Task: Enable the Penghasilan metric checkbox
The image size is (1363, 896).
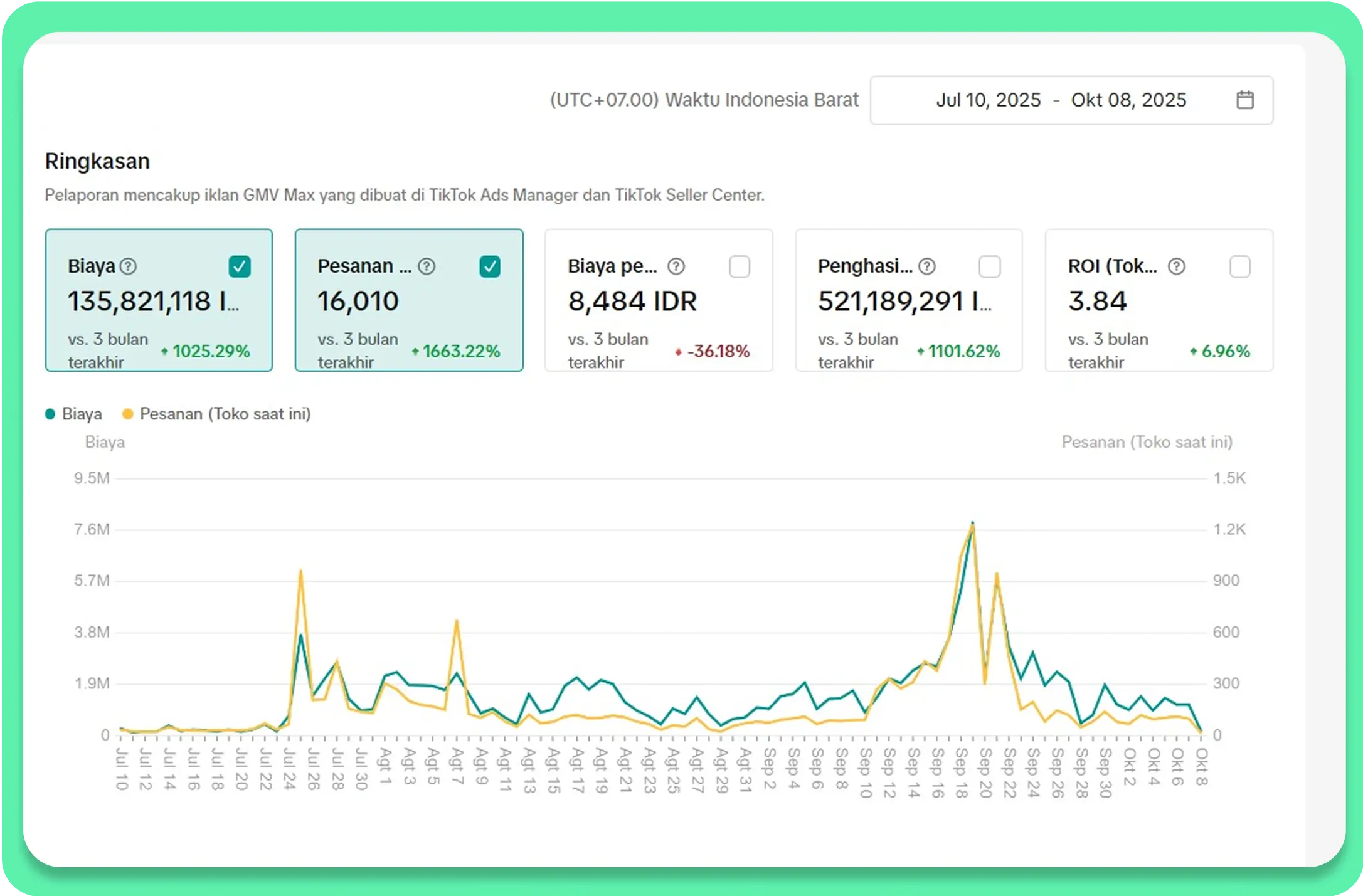Action: (989, 266)
